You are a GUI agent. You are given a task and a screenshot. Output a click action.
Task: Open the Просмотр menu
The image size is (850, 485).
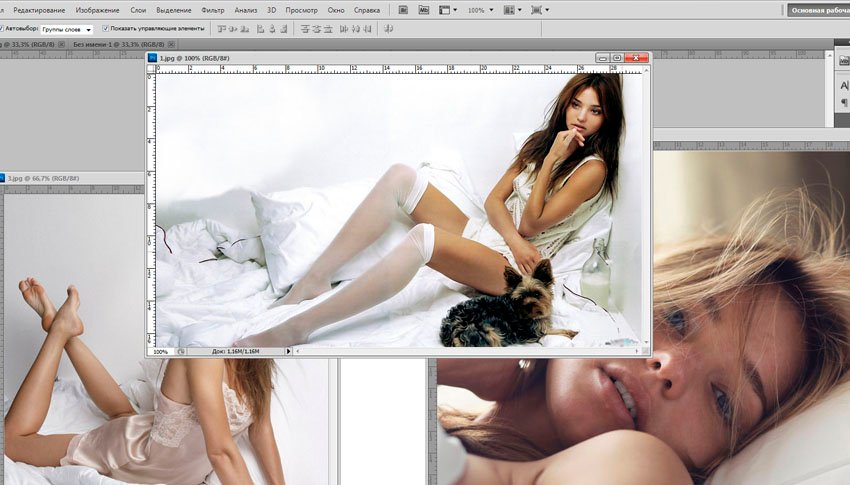(x=301, y=10)
